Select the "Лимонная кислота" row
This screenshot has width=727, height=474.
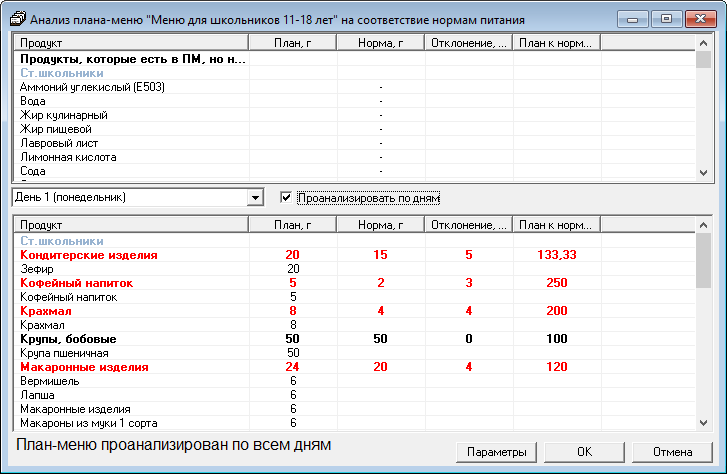[68, 157]
